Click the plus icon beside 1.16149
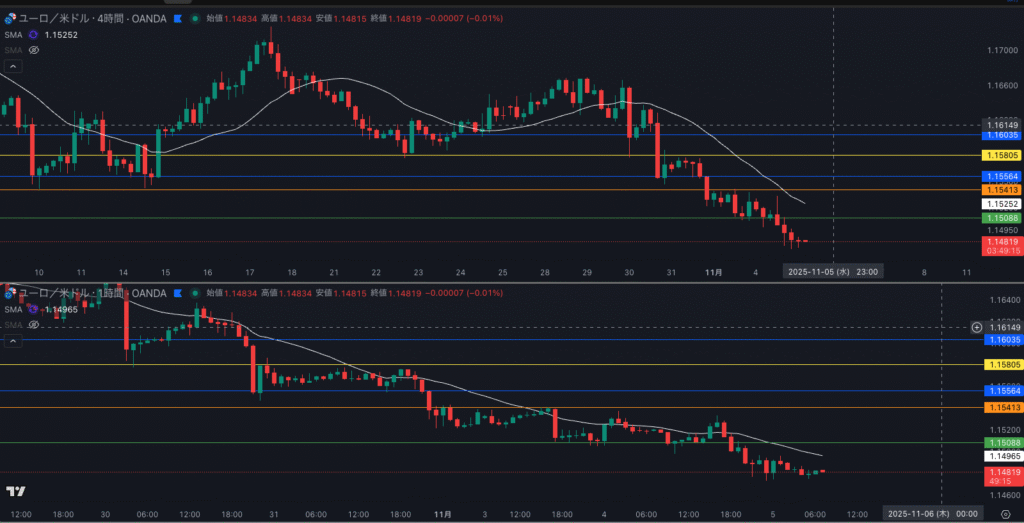1024x523 pixels. pyautogui.click(x=976, y=327)
